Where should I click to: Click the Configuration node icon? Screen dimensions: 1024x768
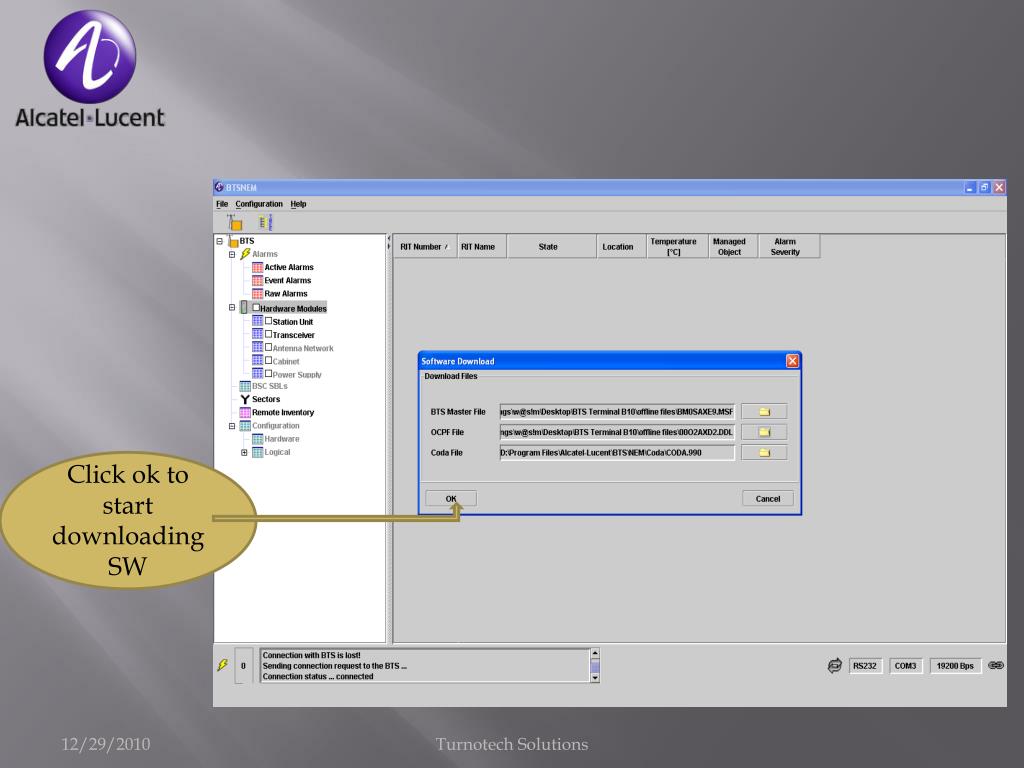point(245,426)
